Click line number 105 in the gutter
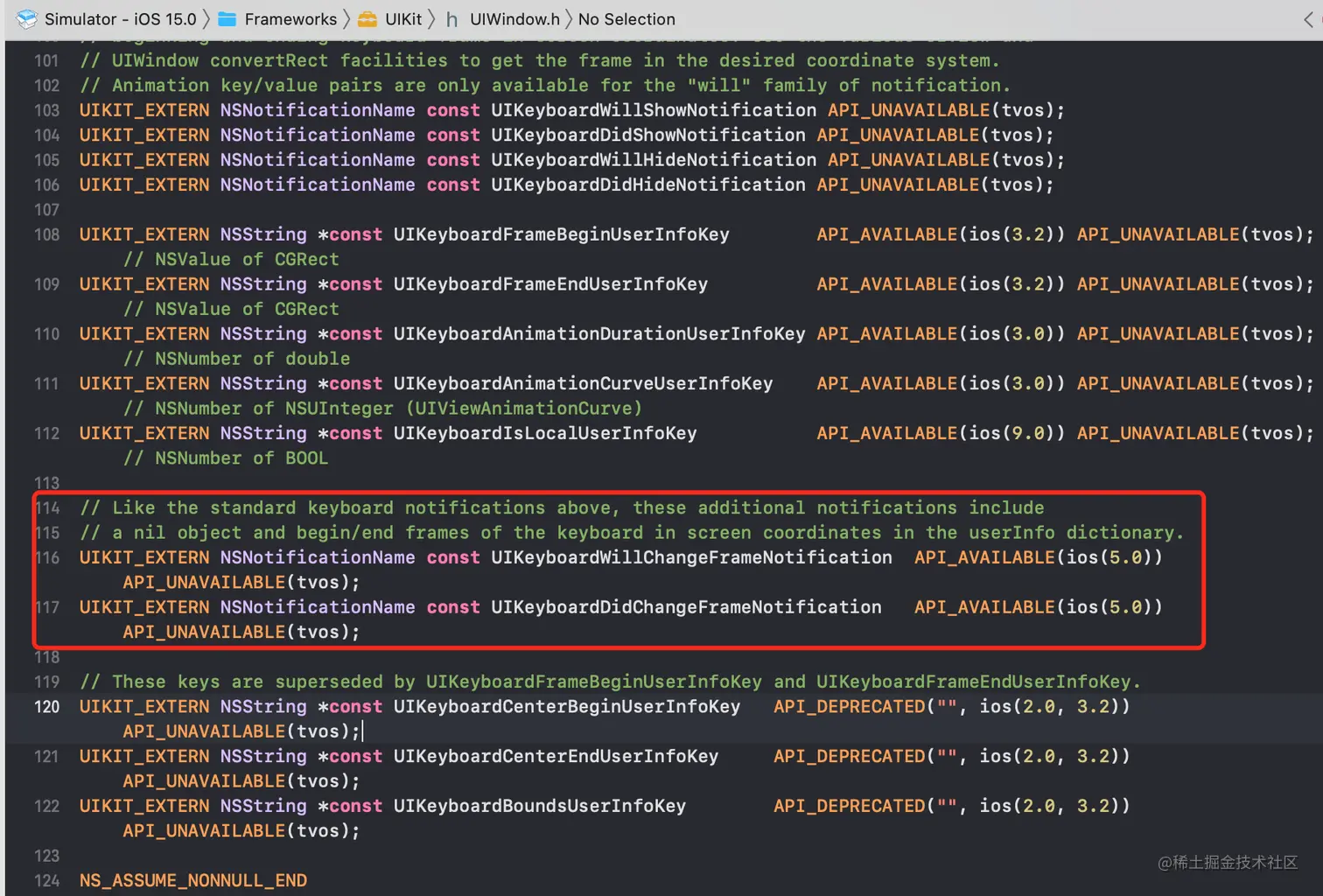This screenshot has width=1323, height=896. [x=46, y=160]
